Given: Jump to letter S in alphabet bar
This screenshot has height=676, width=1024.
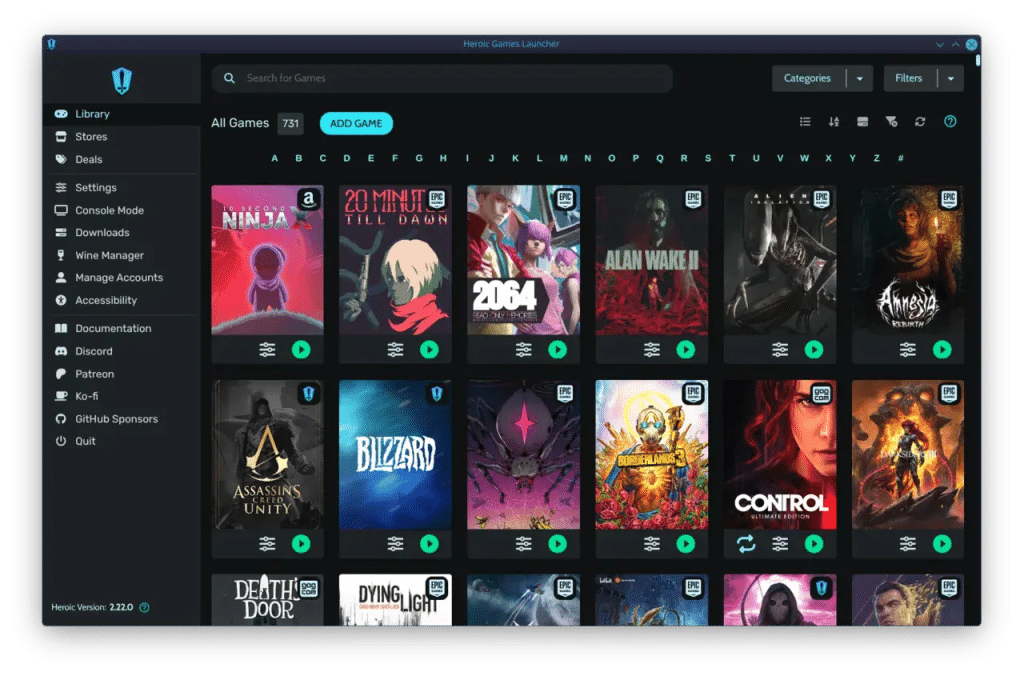Looking at the screenshot, I should pos(708,159).
